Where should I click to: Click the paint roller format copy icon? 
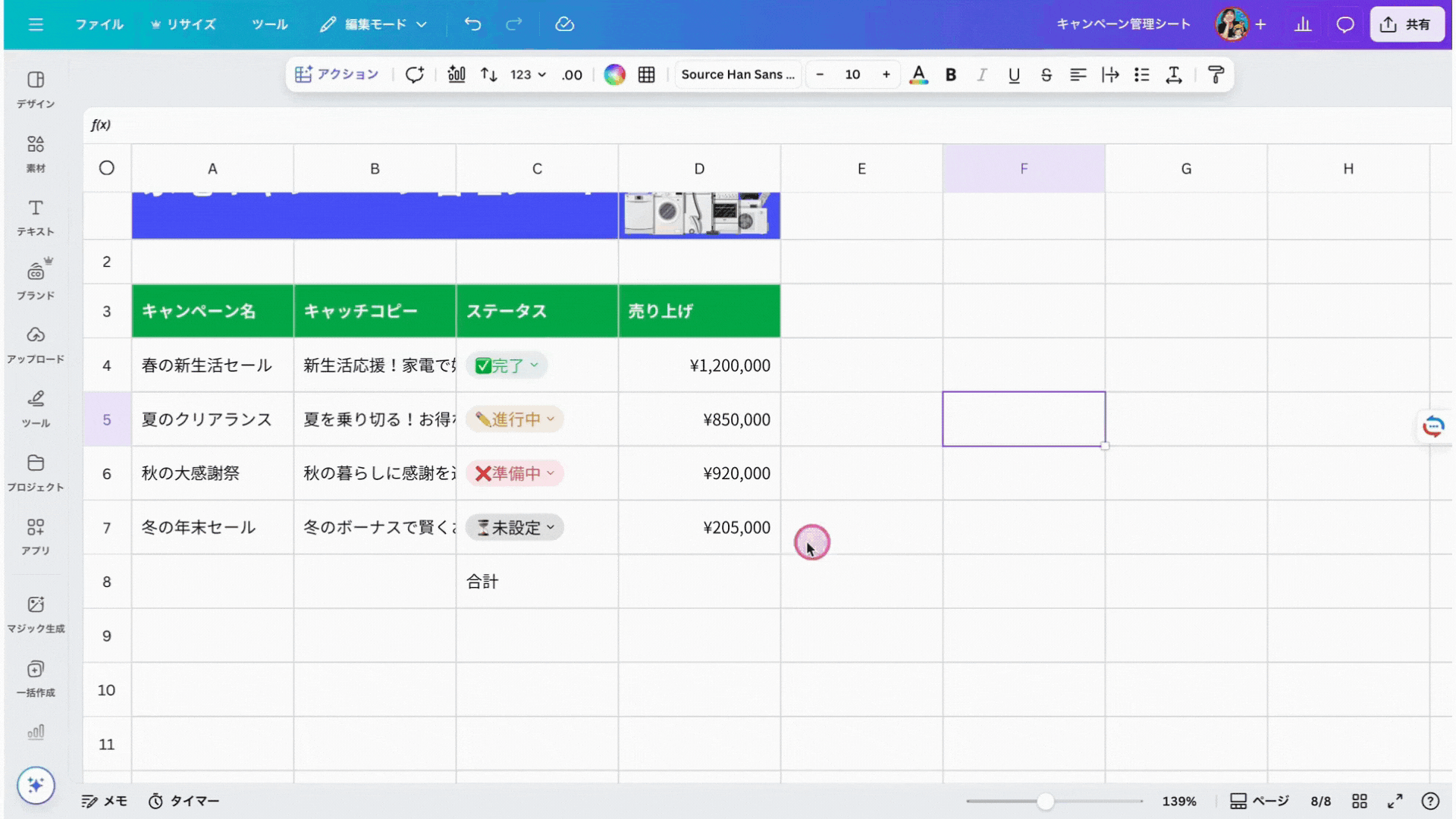pos(1216,74)
